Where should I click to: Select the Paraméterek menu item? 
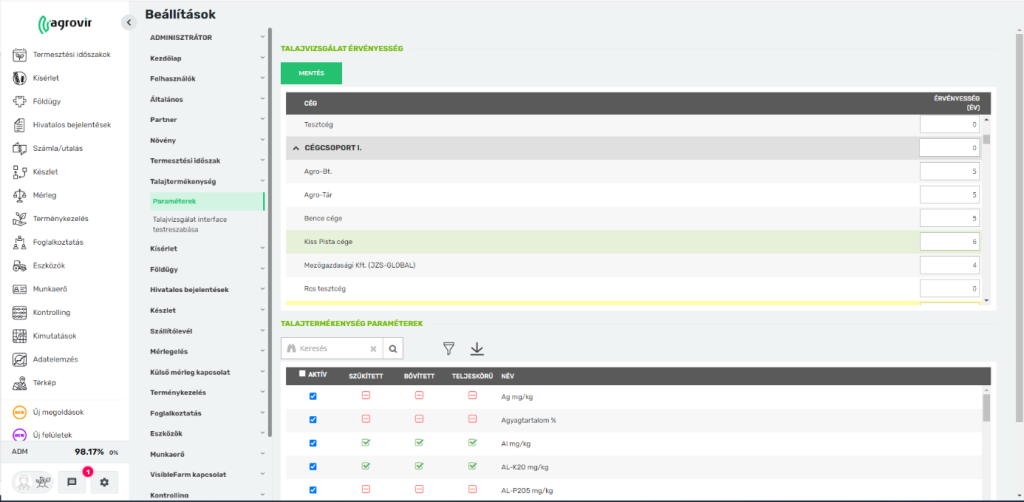(x=174, y=201)
